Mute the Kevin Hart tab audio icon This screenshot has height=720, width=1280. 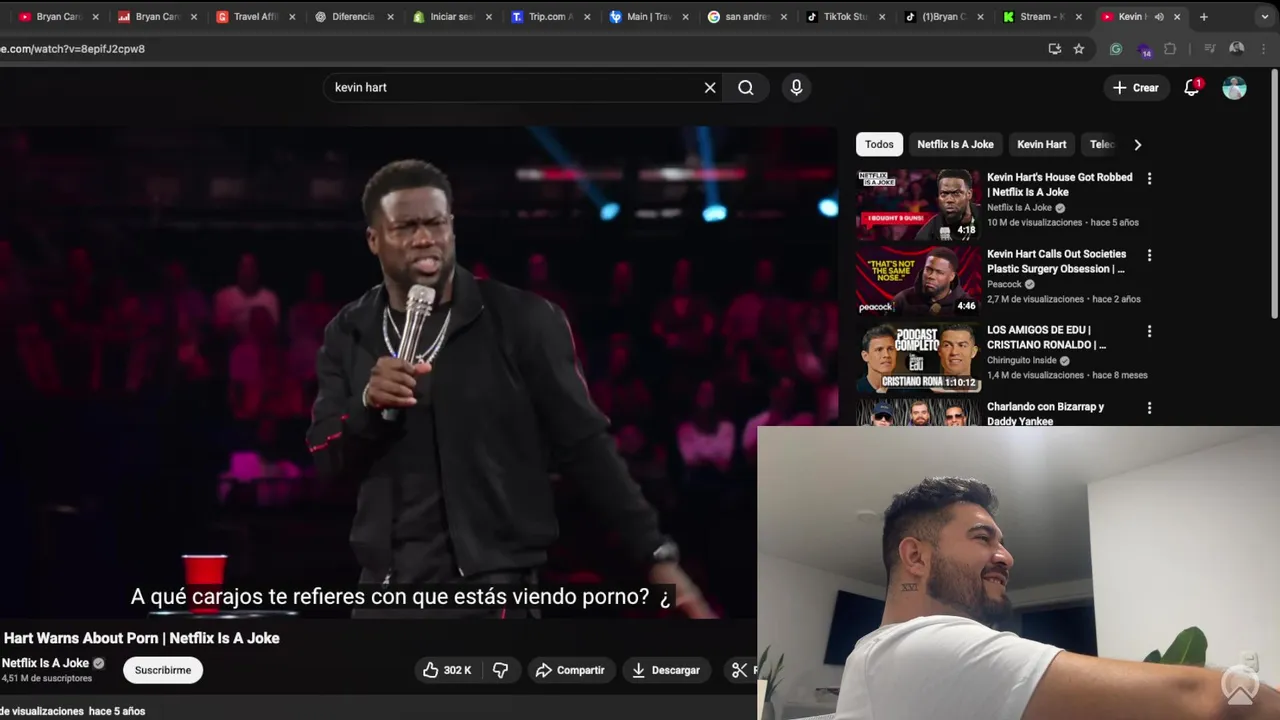tap(1159, 17)
